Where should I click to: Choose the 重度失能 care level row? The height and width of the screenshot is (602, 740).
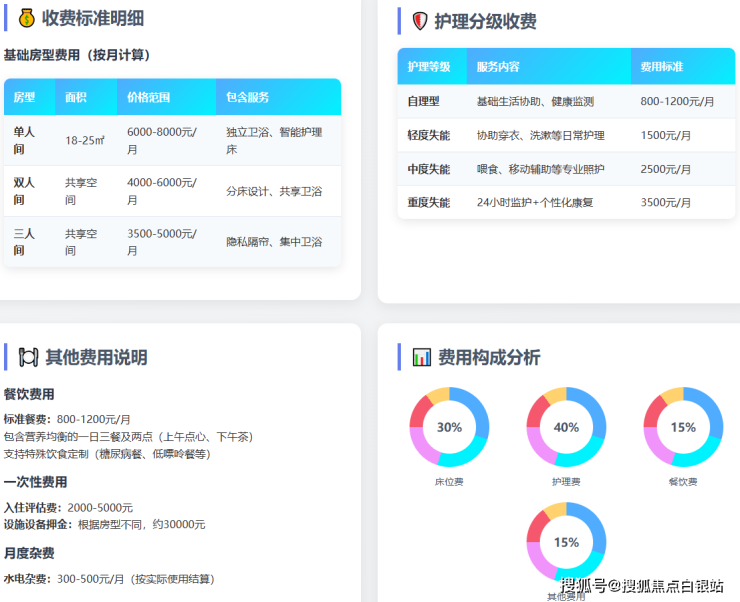point(429,202)
